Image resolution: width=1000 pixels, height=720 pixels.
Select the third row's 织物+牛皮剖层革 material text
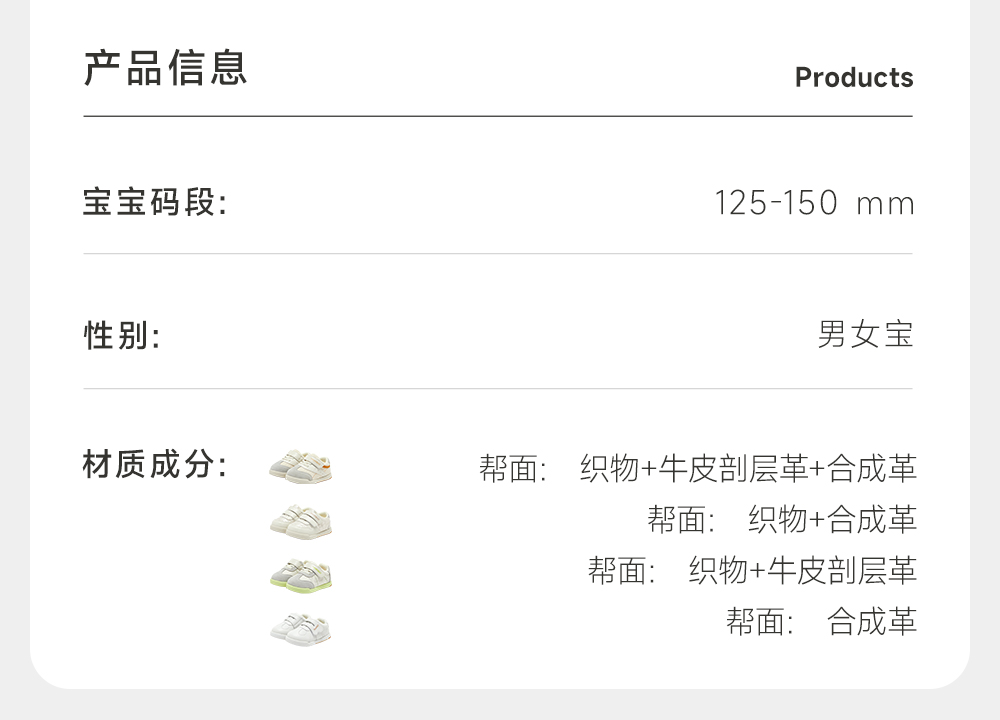802,571
